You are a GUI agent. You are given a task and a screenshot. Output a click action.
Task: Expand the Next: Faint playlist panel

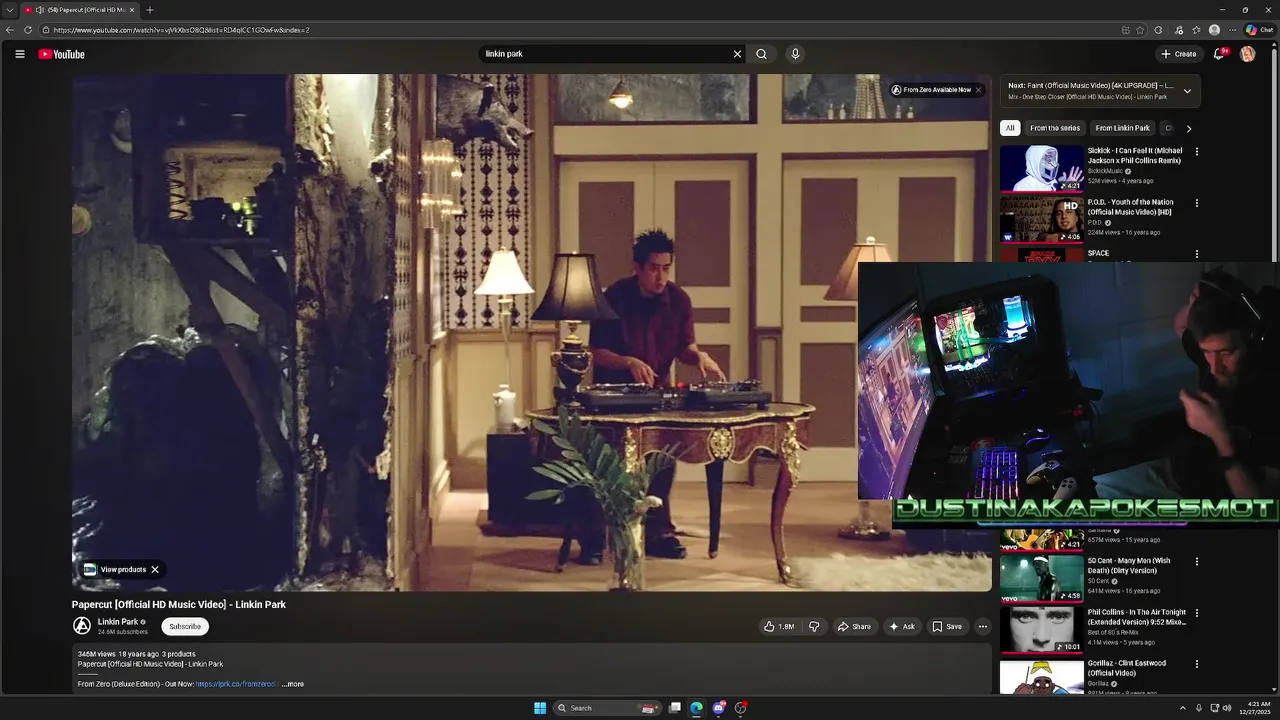pyautogui.click(x=1187, y=91)
